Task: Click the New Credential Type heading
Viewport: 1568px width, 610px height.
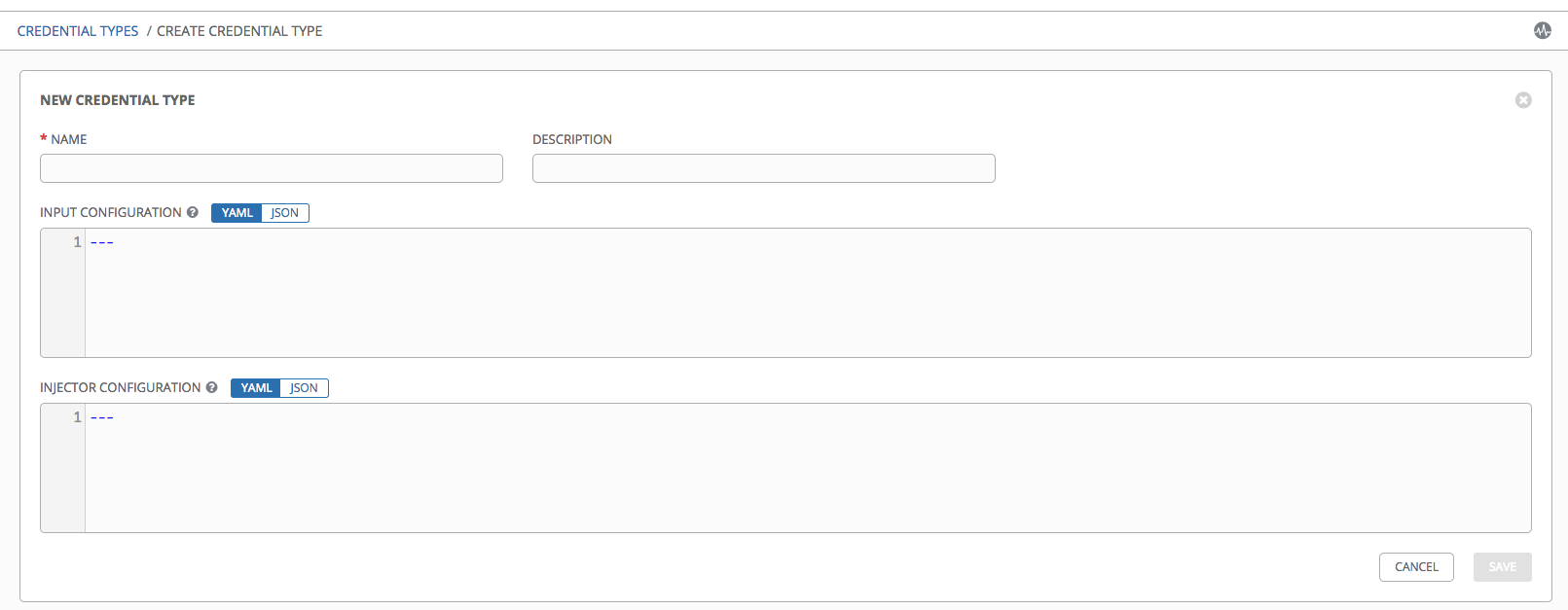Action: click(x=118, y=100)
